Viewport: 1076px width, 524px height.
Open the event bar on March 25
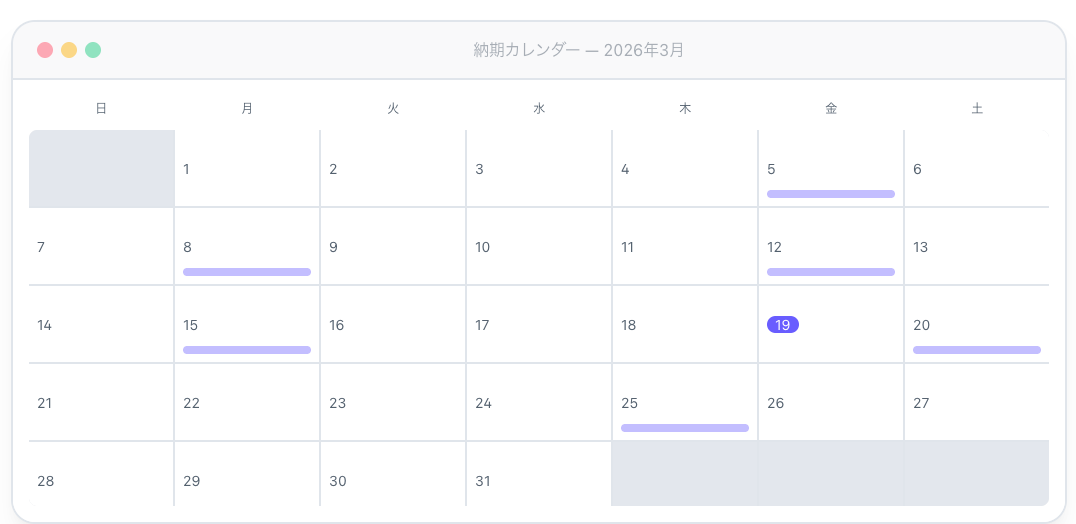684,428
